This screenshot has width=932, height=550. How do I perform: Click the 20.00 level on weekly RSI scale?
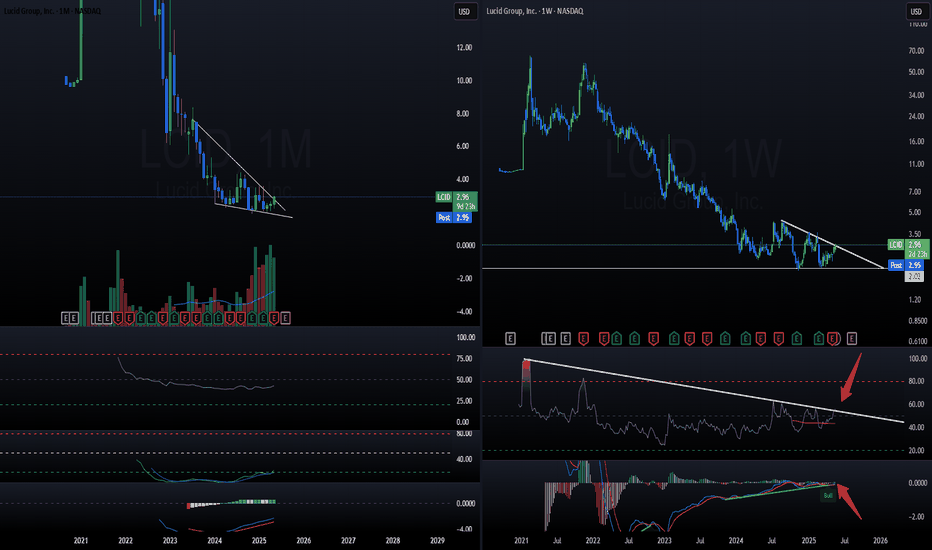click(916, 451)
